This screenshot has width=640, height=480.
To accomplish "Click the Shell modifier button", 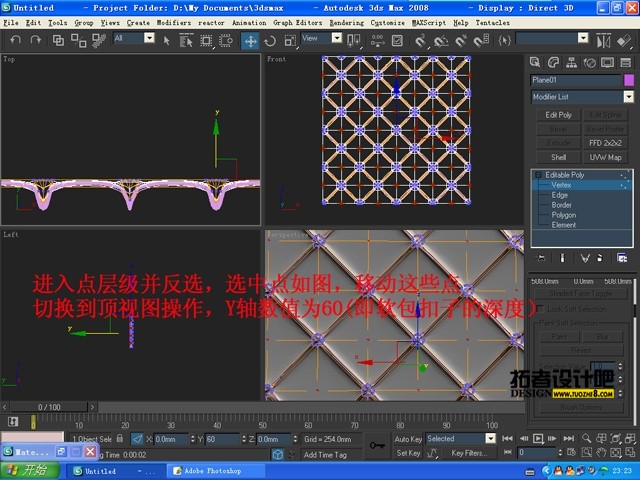I will [558, 157].
